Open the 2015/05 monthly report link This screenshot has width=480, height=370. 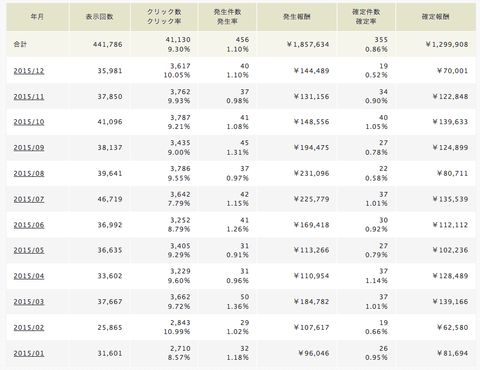(x=29, y=250)
